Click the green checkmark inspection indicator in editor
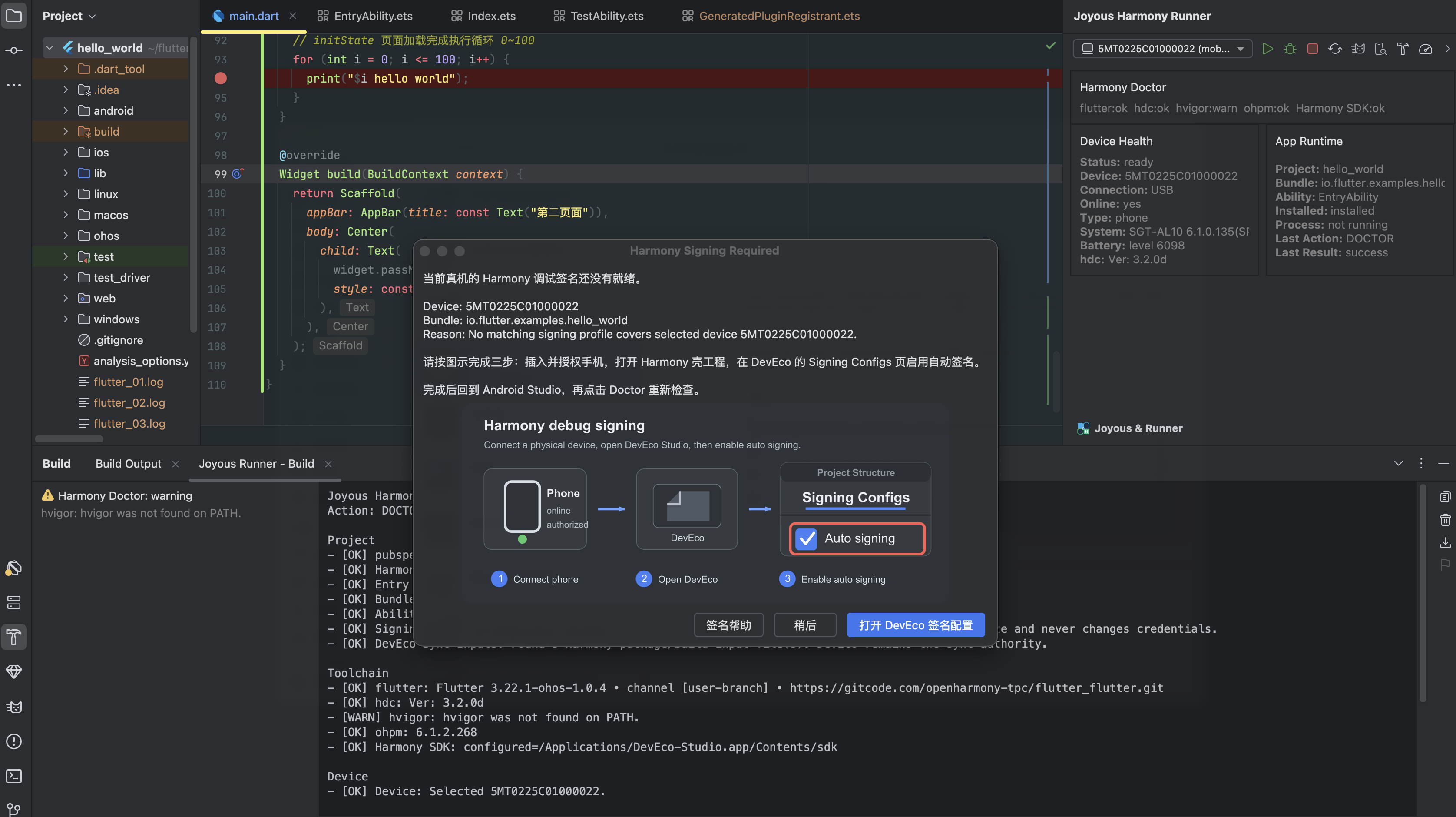 pyautogui.click(x=1051, y=45)
